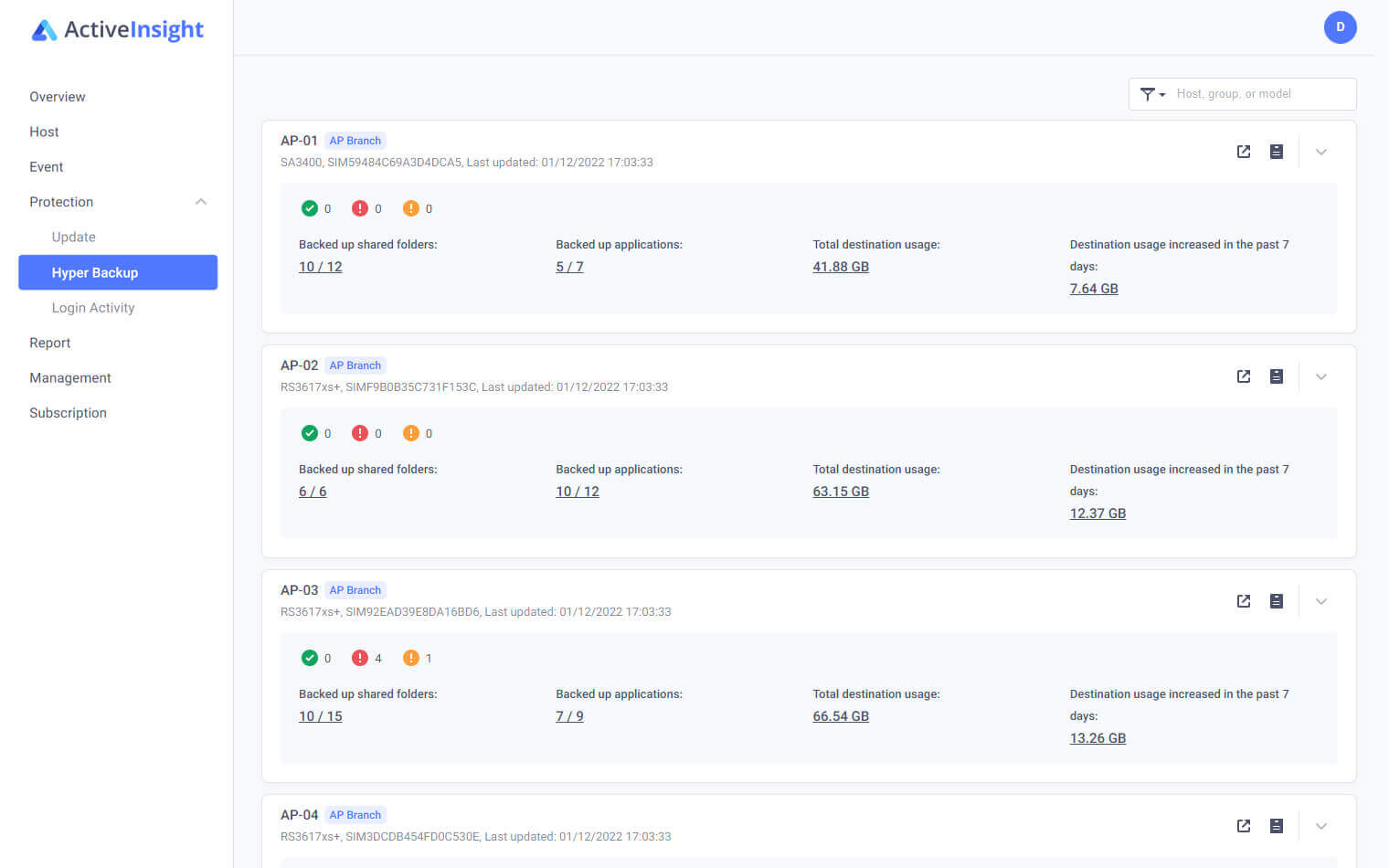Open the filter icon in the search bar

tap(1146, 93)
